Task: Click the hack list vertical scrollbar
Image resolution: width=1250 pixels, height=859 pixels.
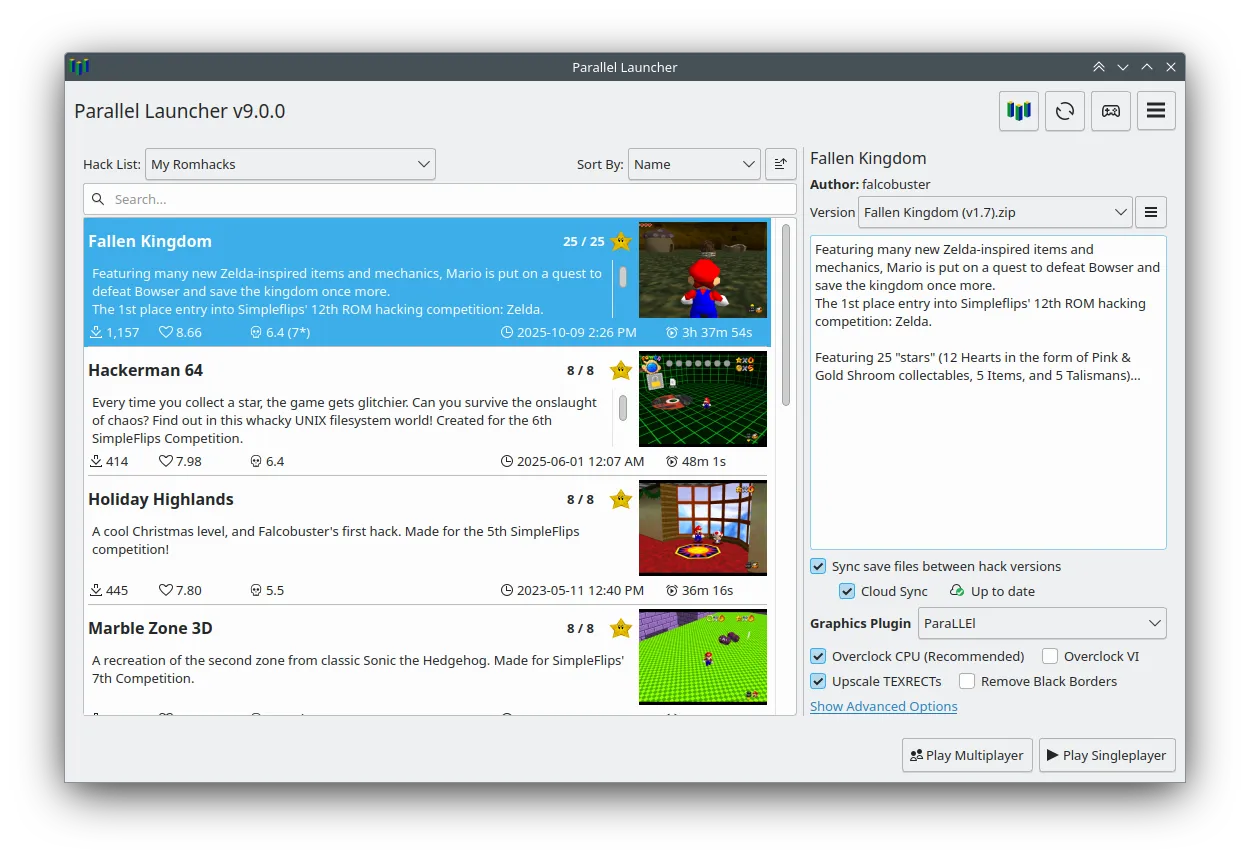Action: 786,315
